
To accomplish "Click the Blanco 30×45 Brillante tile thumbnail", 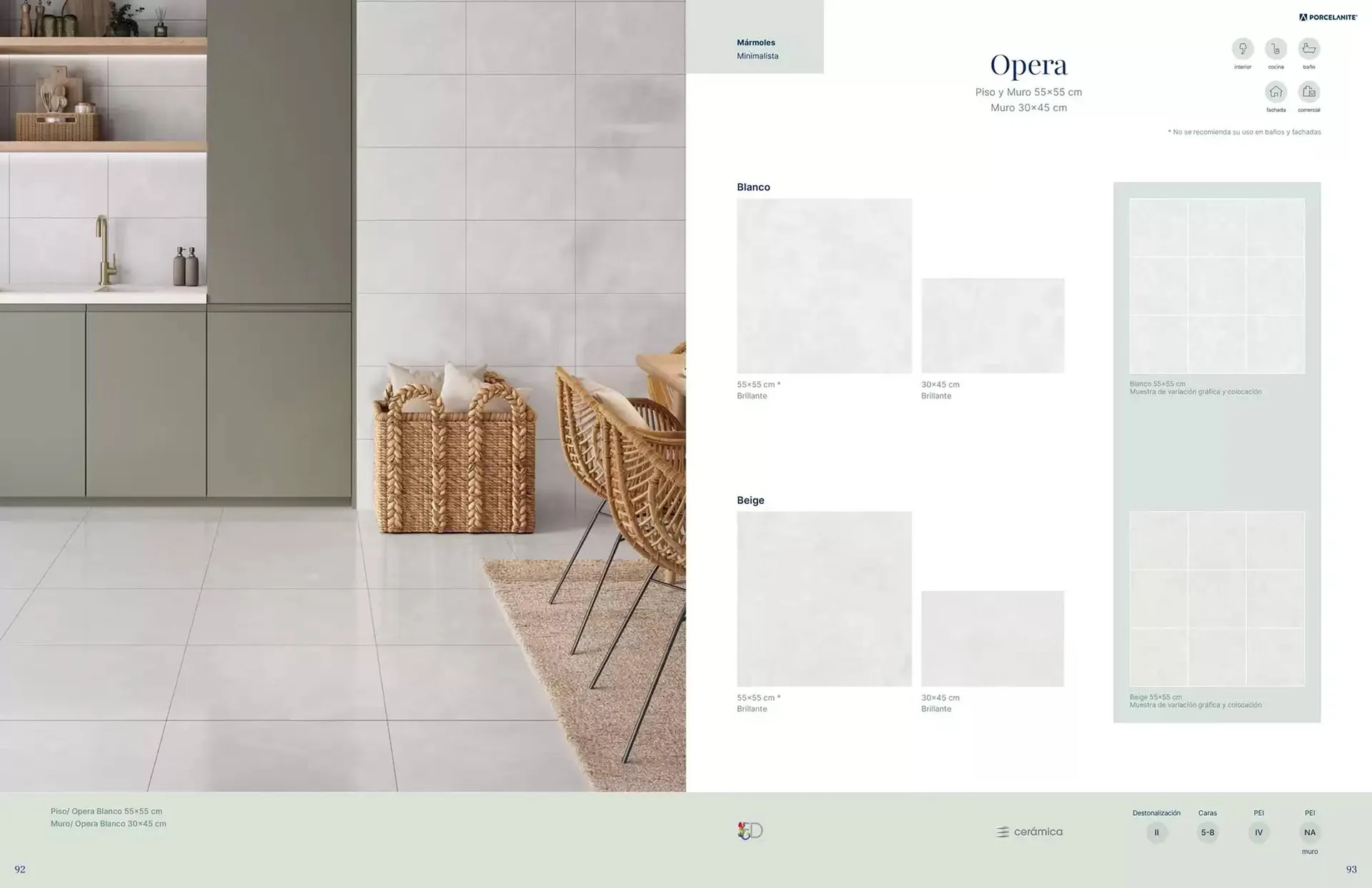I will (x=993, y=325).
